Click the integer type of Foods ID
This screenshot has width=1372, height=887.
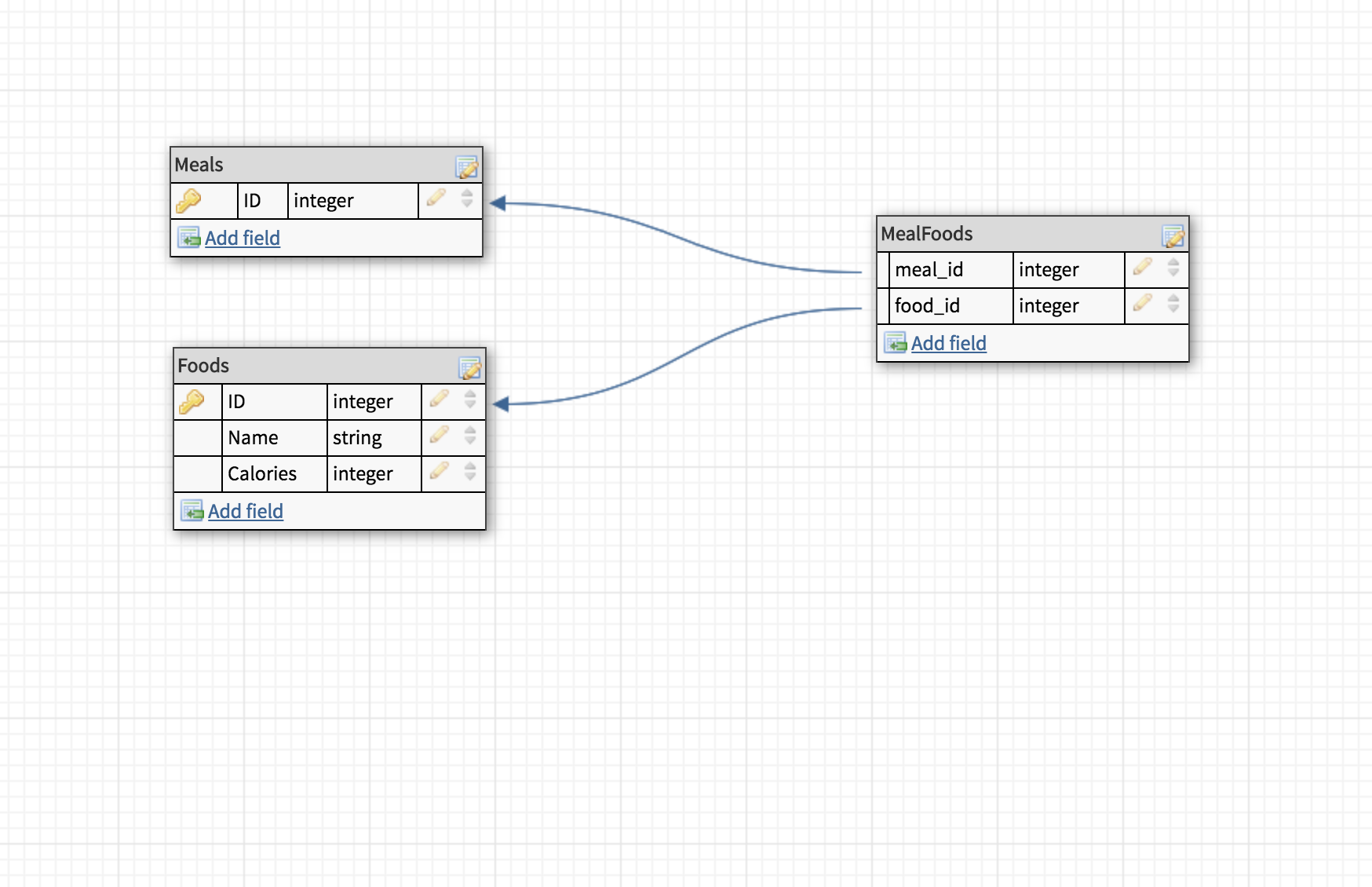coord(363,402)
